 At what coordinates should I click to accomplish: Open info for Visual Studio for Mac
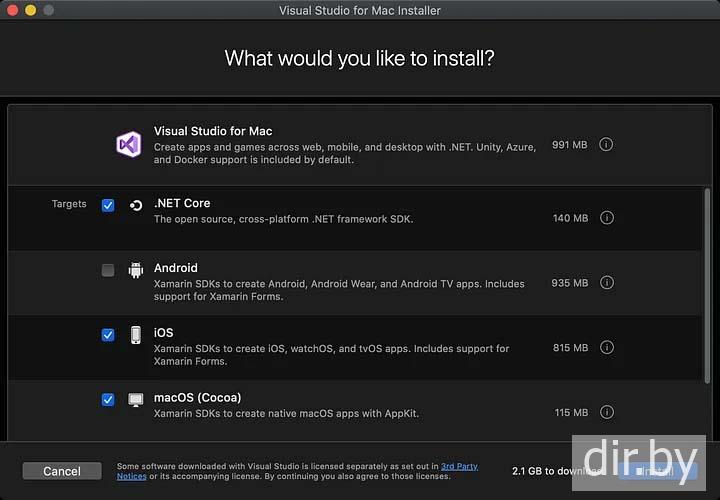(x=606, y=145)
